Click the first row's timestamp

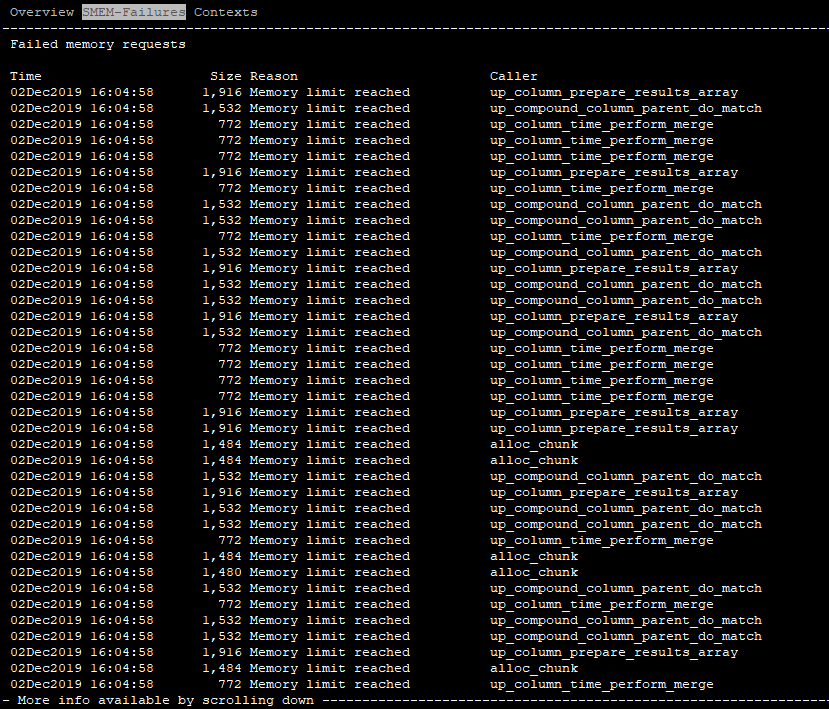82,92
